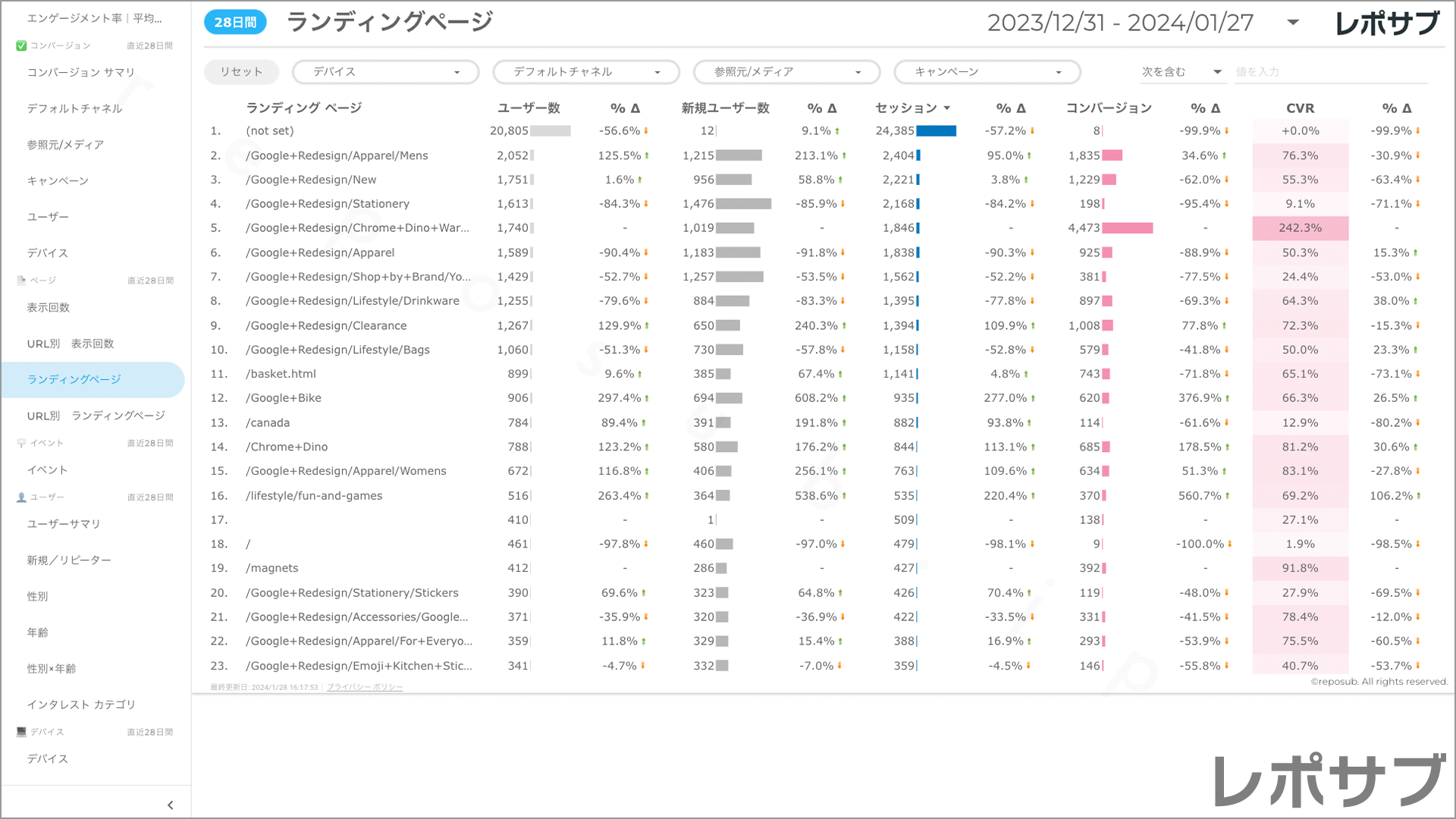Open the date range dropdown arrow
Viewport: 1456px width, 819px height.
tap(1293, 22)
